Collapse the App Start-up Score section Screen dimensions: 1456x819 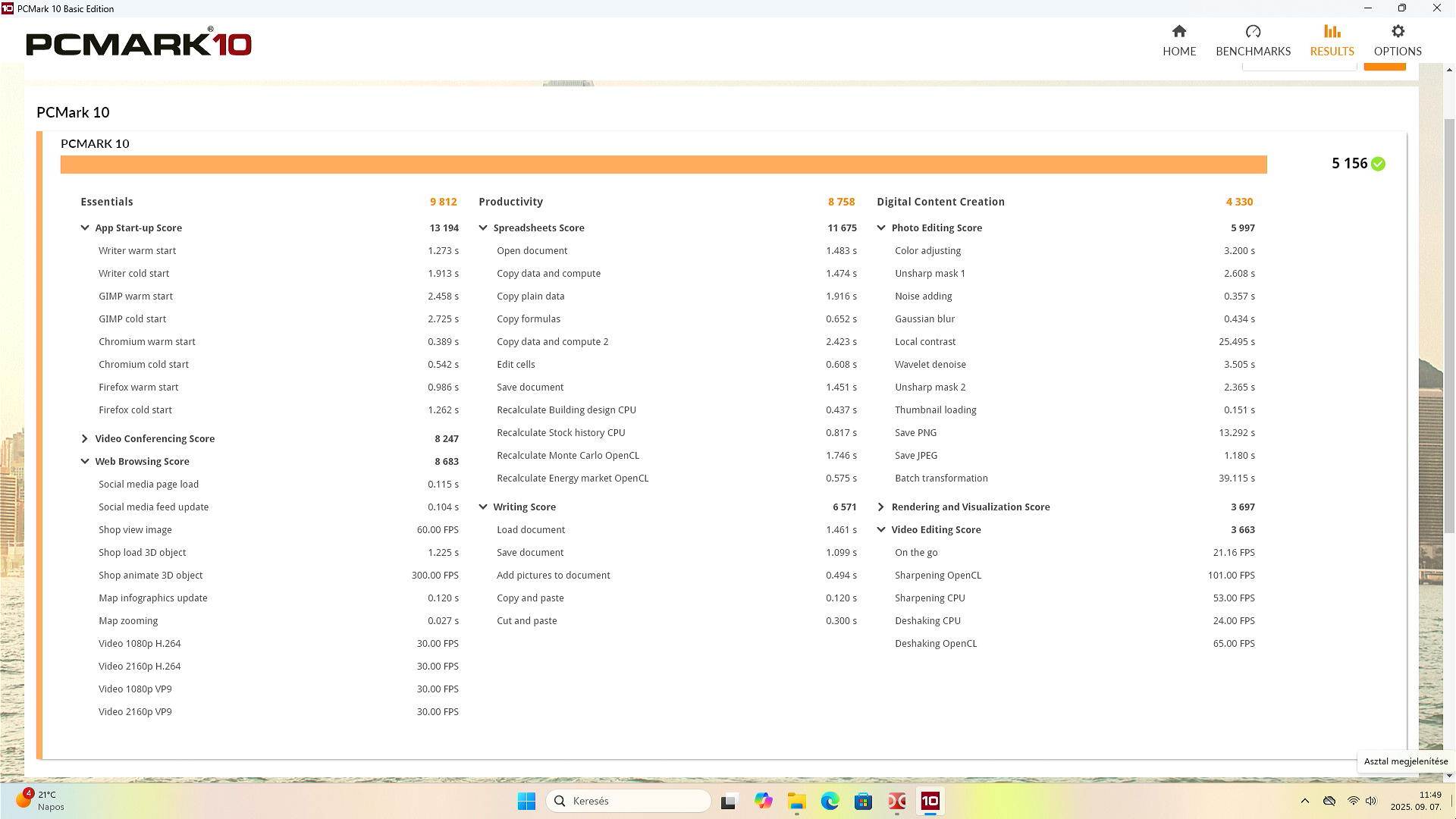(85, 227)
